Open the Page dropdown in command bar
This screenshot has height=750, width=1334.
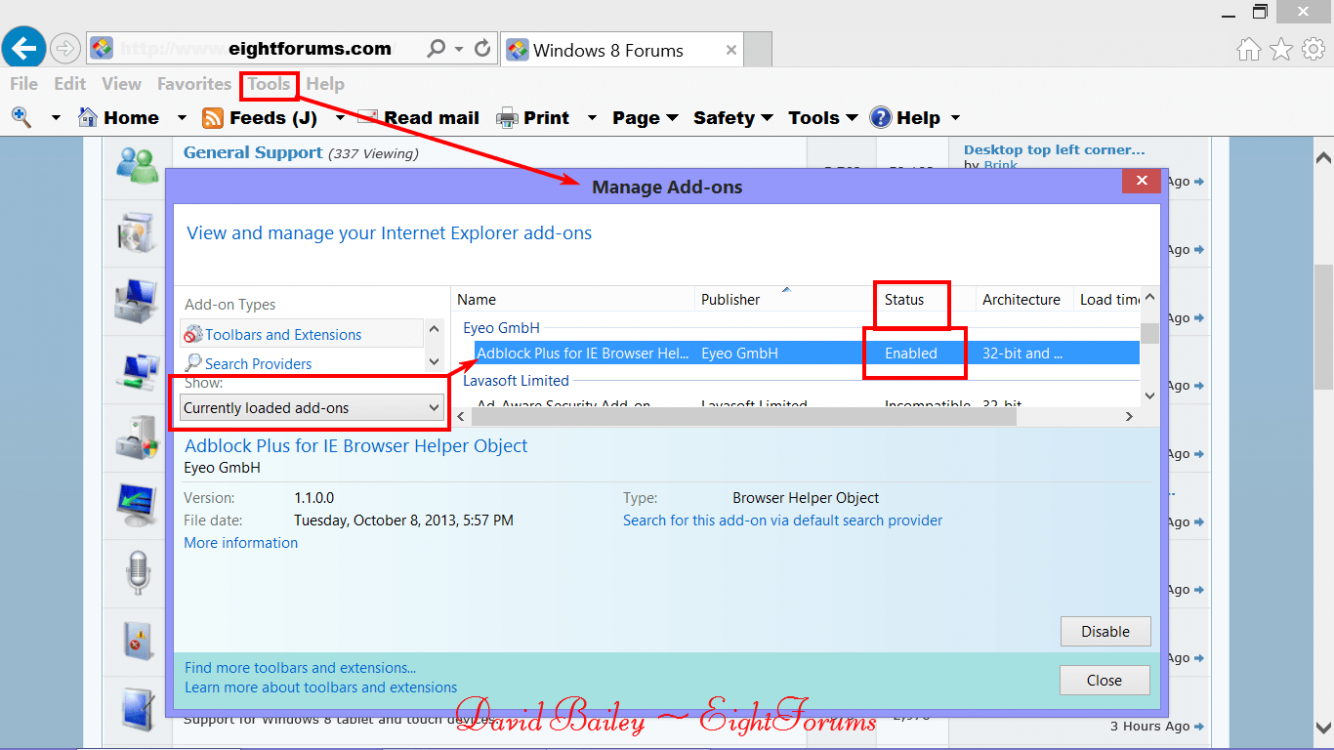tap(645, 118)
